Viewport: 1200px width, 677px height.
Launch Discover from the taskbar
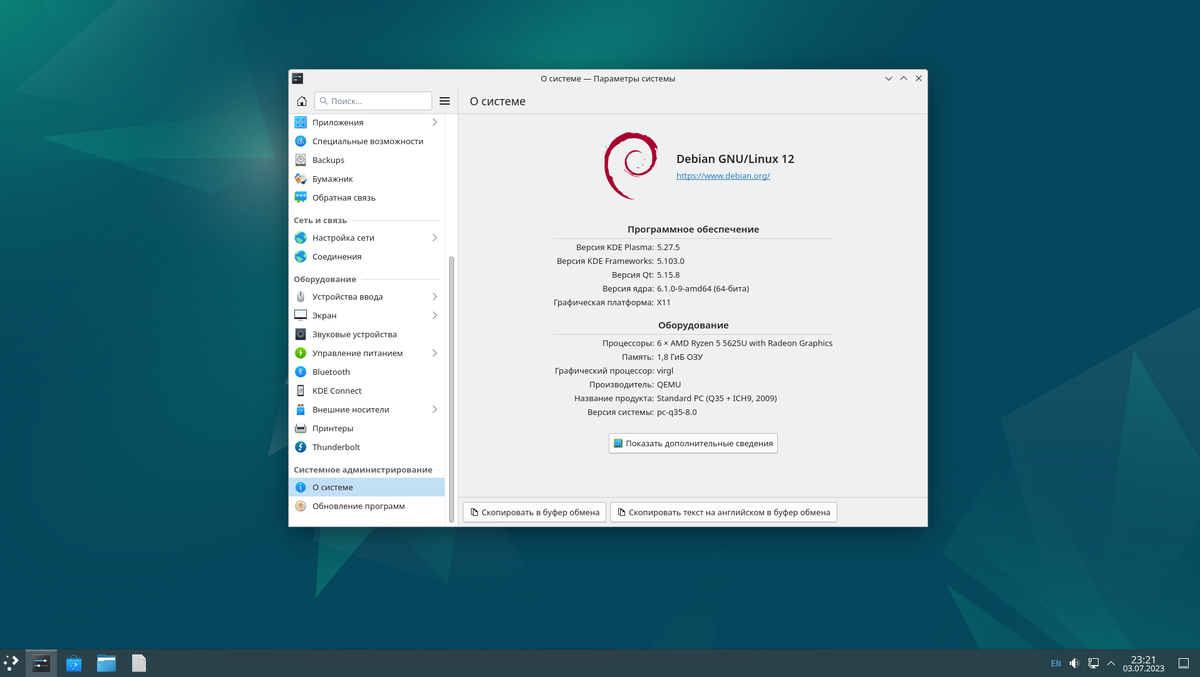73,662
